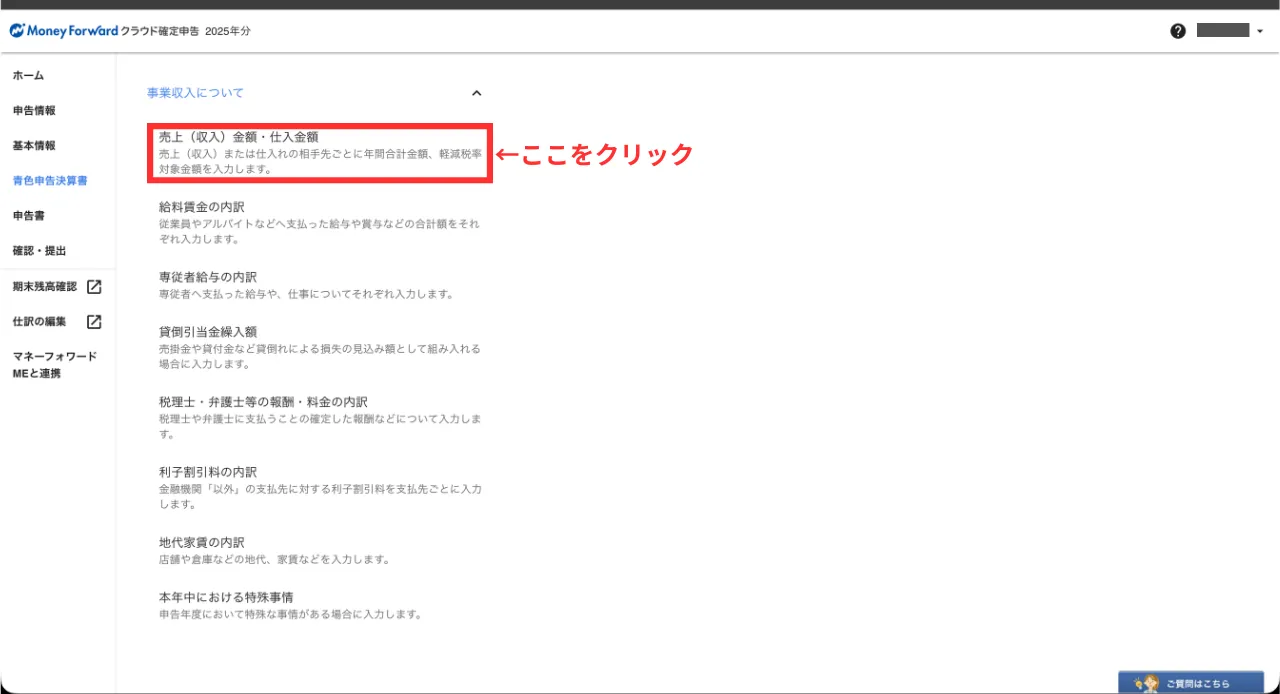1280x694 pixels.
Task: Click the ご質問はこちら chat button
Action: click(x=1190, y=683)
